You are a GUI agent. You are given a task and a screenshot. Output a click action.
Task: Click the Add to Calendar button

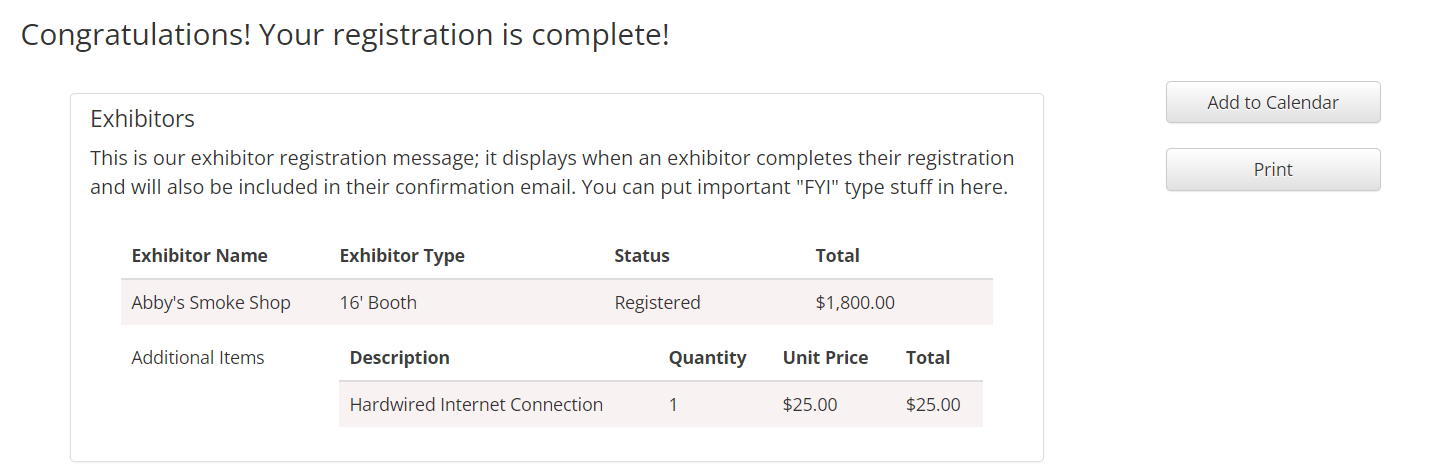click(1272, 102)
